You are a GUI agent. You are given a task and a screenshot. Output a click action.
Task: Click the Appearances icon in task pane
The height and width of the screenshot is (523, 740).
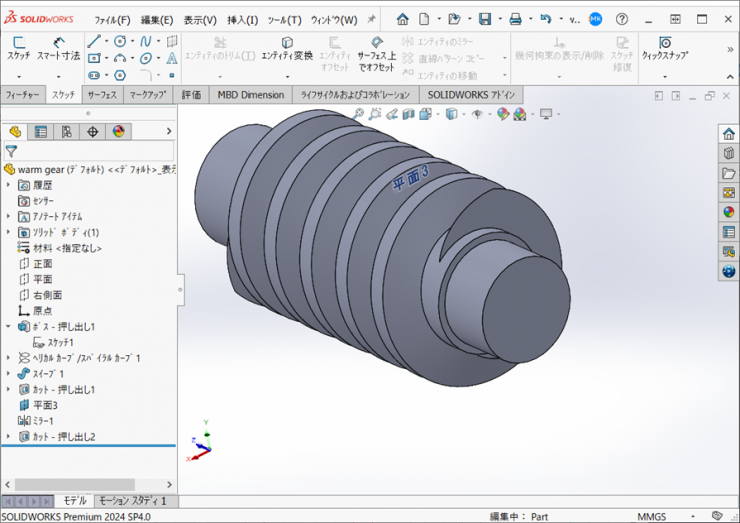click(728, 212)
